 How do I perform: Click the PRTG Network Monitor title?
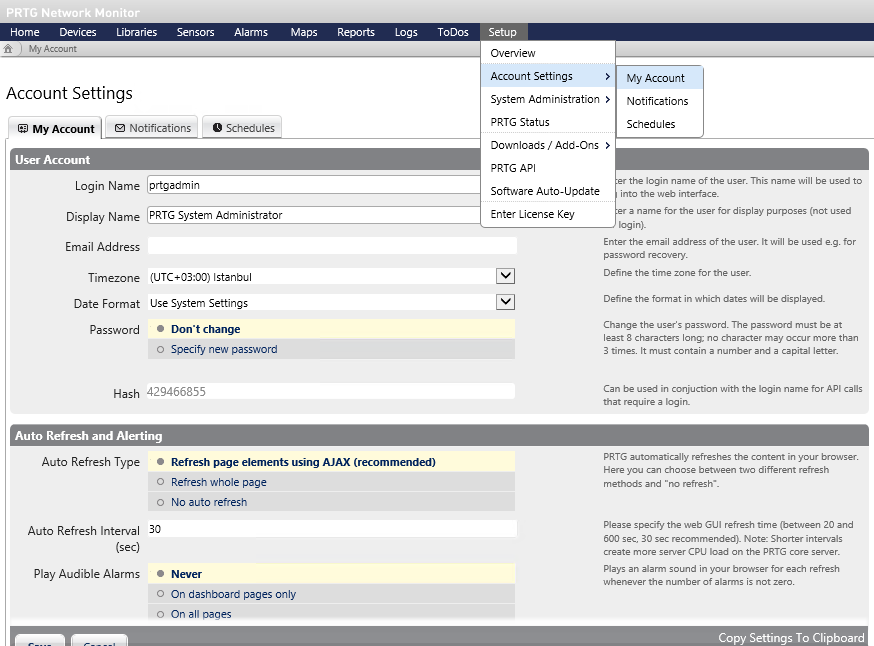73,12
